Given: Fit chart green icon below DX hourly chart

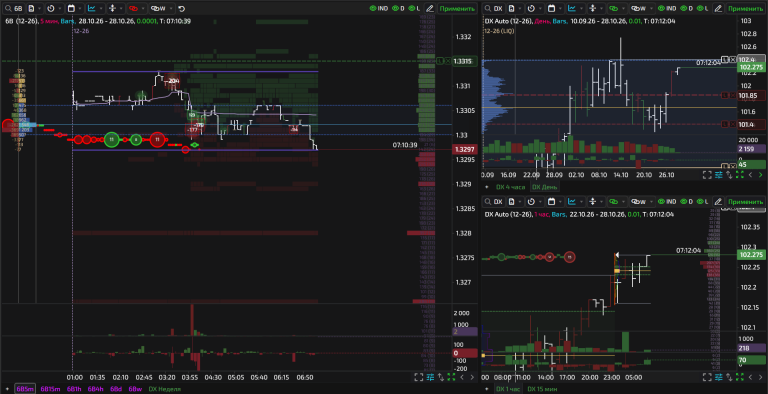Looking at the screenshot, I should pos(740,377).
